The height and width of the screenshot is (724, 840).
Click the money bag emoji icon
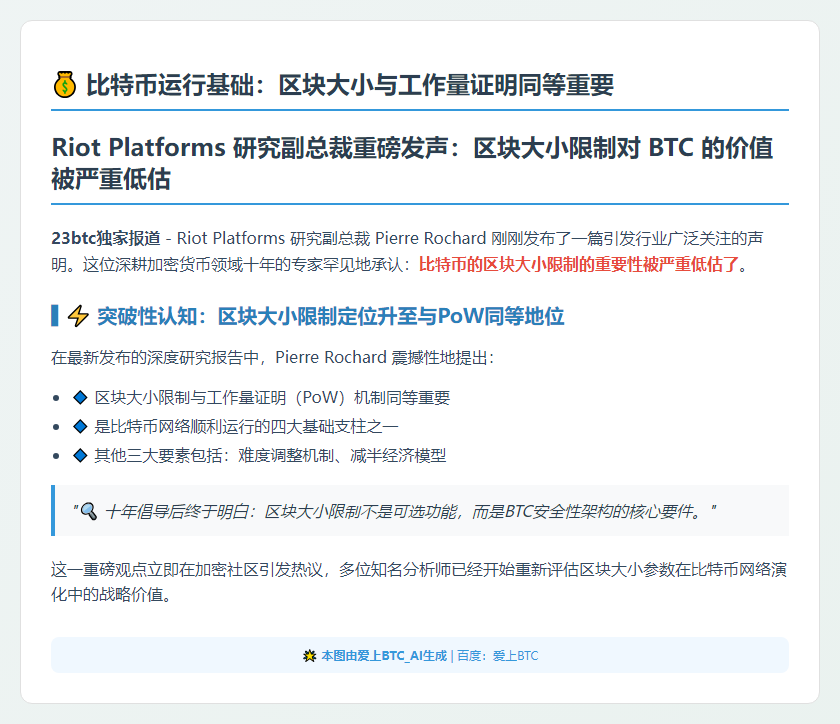point(64,85)
